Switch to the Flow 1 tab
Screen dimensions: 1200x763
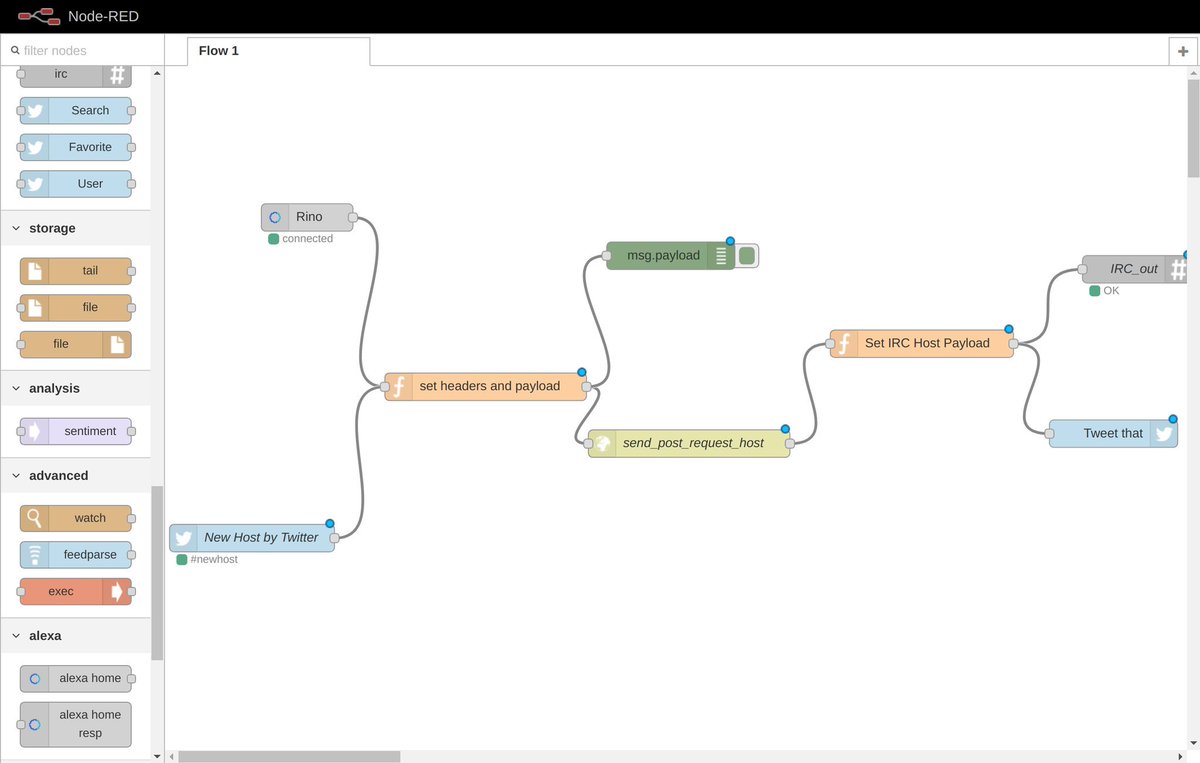pyautogui.click(x=278, y=51)
